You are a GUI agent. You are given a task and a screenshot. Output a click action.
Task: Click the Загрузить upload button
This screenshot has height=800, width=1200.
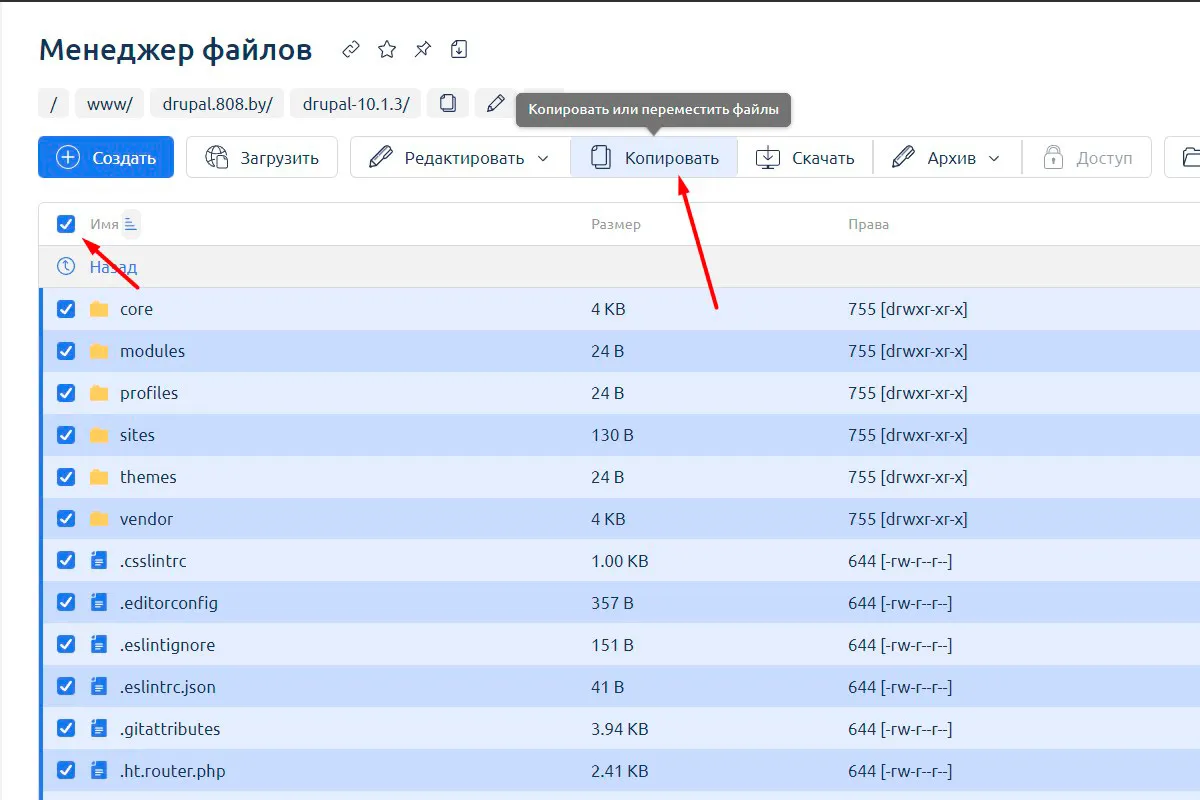tap(262, 158)
